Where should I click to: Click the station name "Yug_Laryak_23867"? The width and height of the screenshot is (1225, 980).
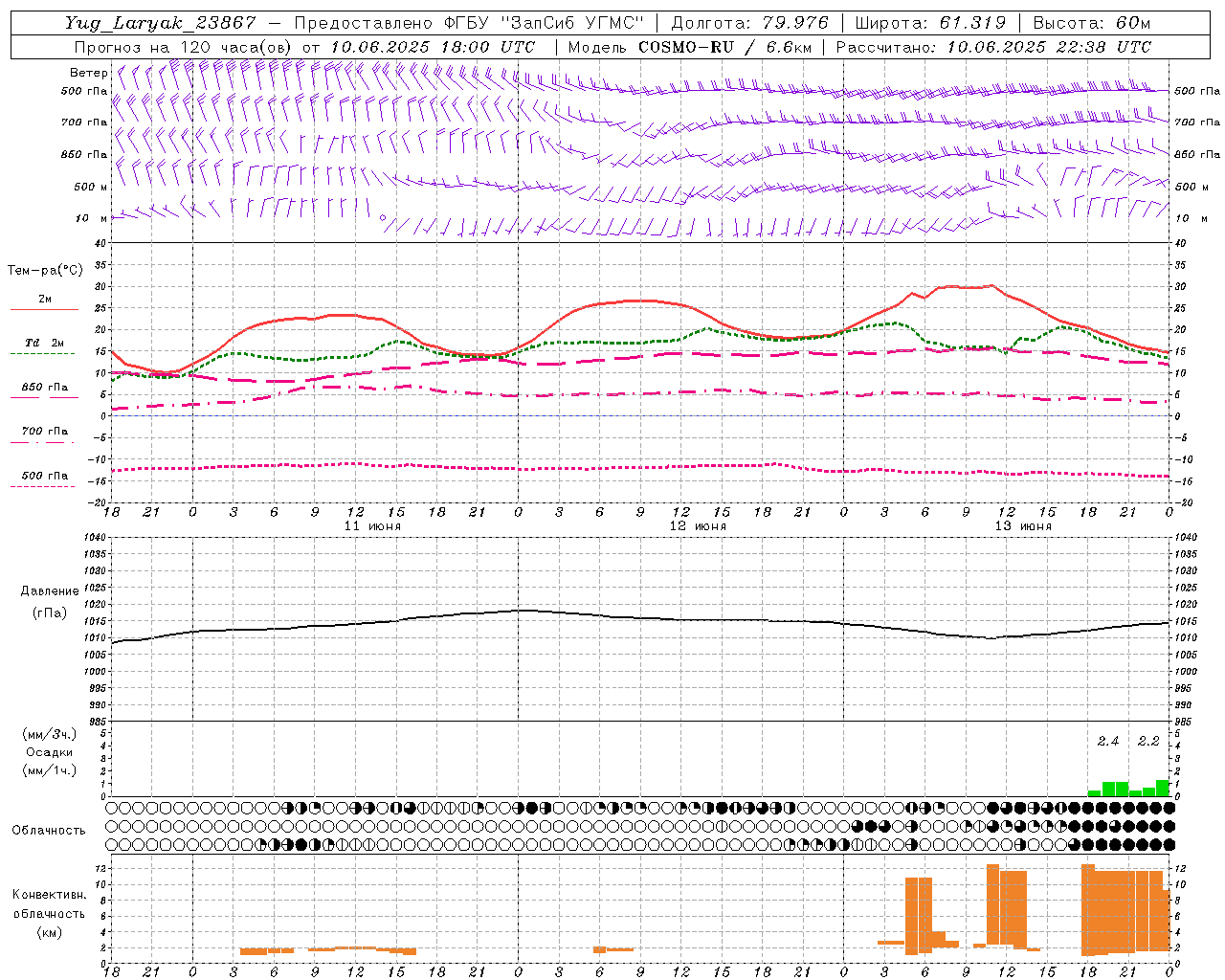[x=160, y=23]
